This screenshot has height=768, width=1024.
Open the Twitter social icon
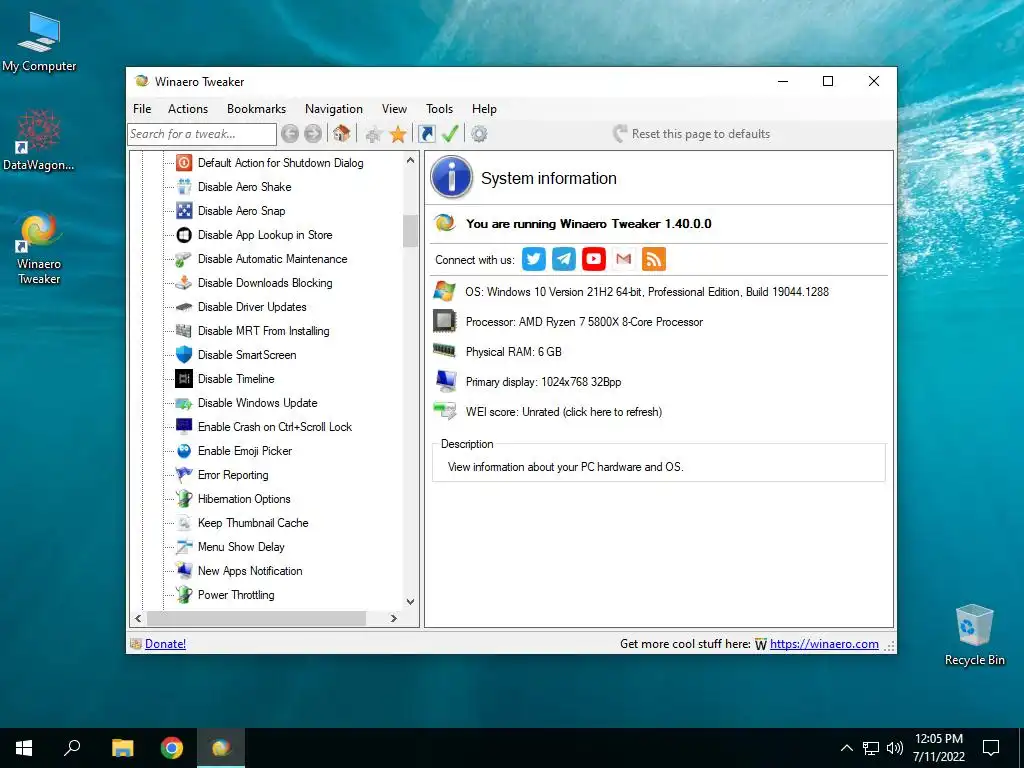click(534, 259)
